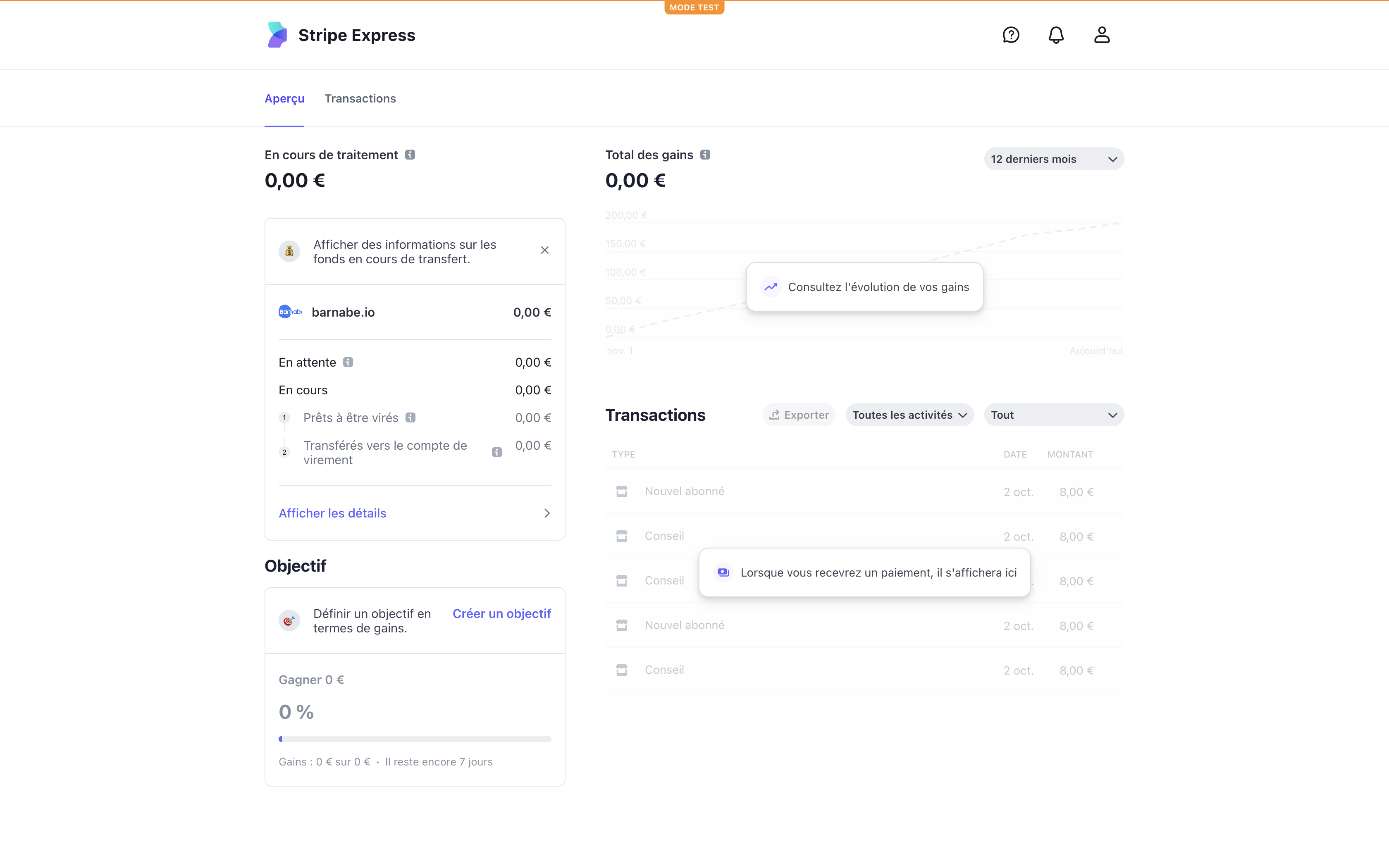1389x868 pixels.
Task: Open the Tout filter dropdown
Action: [x=1054, y=415]
